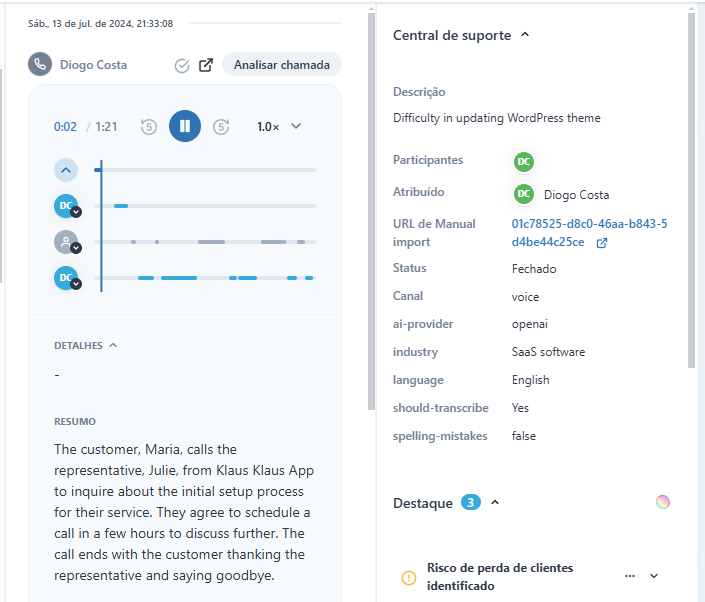Click the phone icon beside Diogo Costa
Screen dimensions: 705x602
(40, 64)
